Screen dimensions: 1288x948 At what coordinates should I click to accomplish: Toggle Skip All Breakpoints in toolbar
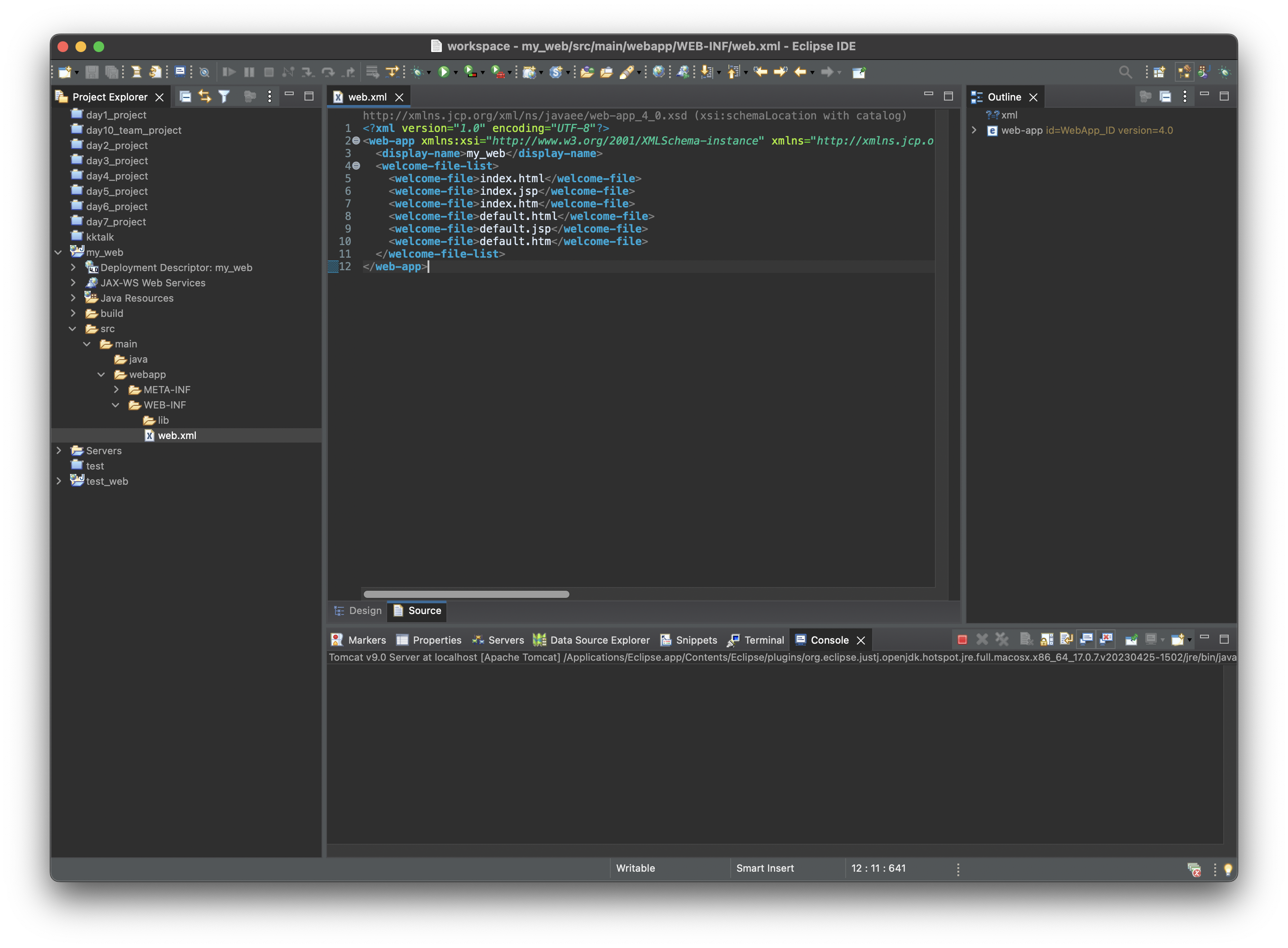(204, 72)
